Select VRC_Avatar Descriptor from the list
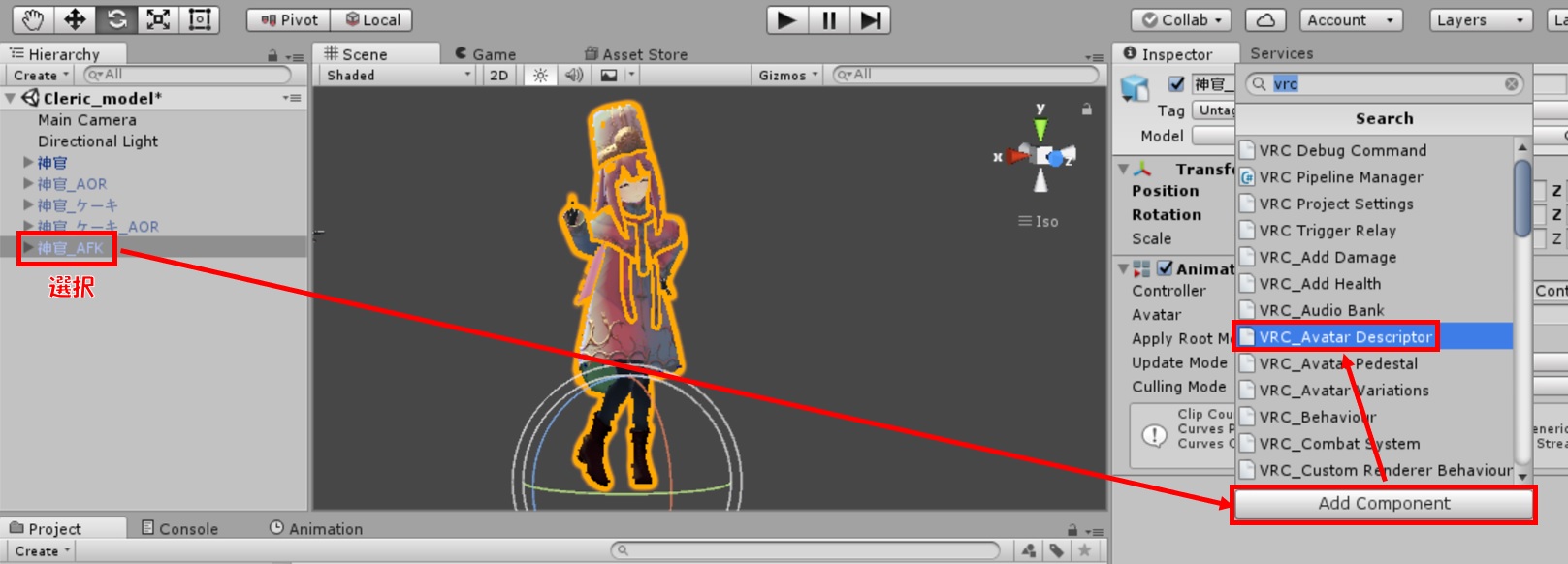Viewport: 1568px width, 564px height. [x=1345, y=337]
